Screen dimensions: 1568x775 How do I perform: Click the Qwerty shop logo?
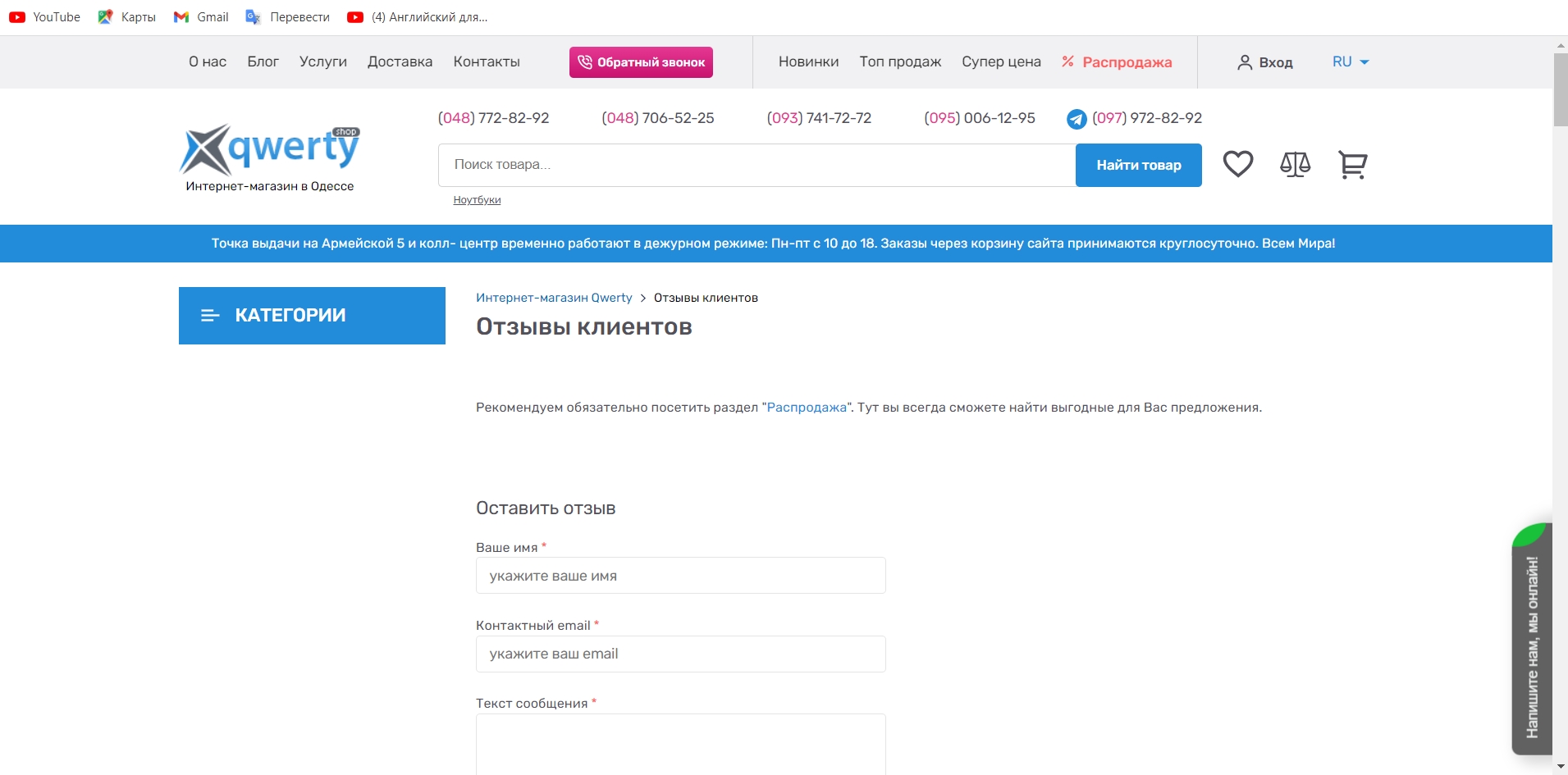(x=270, y=150)
